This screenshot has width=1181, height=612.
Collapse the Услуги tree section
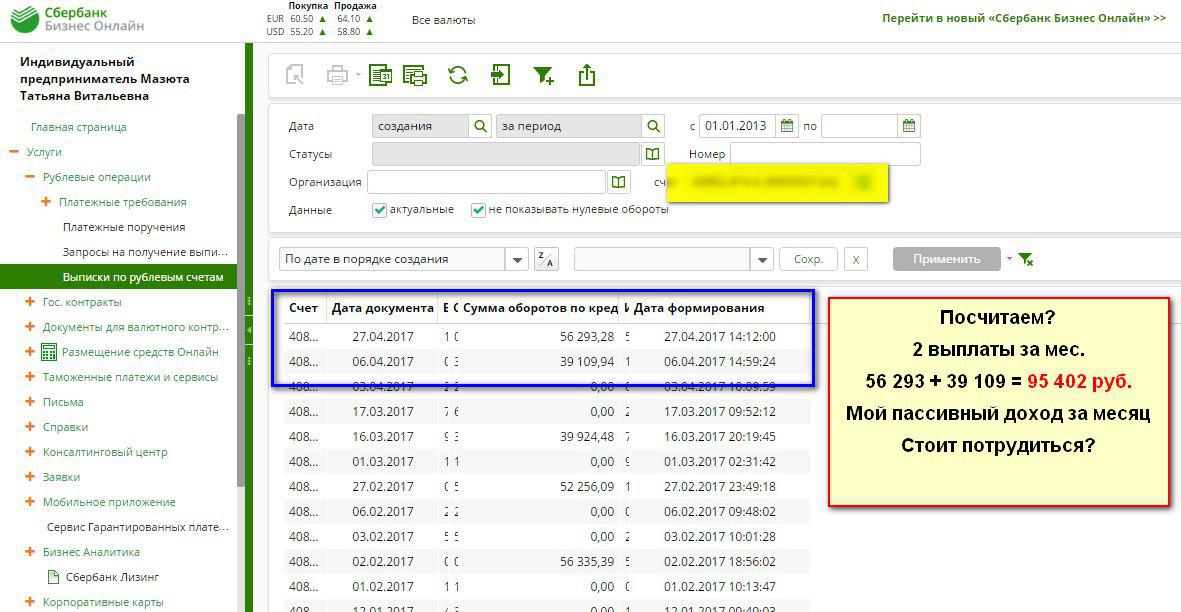tap(14, 152)
